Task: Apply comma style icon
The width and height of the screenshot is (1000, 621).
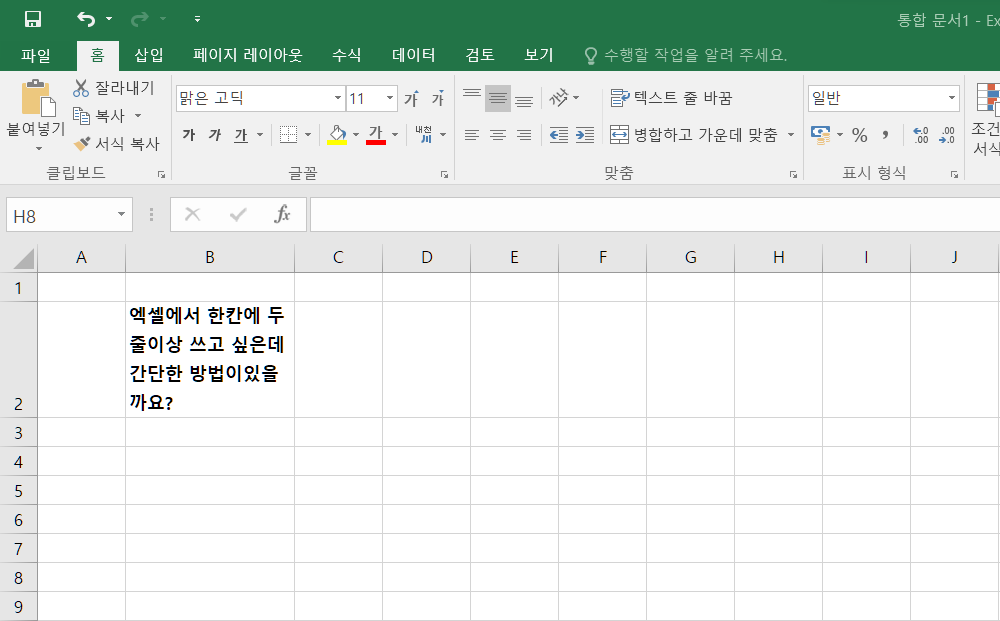Action: (x=885, y=135)
